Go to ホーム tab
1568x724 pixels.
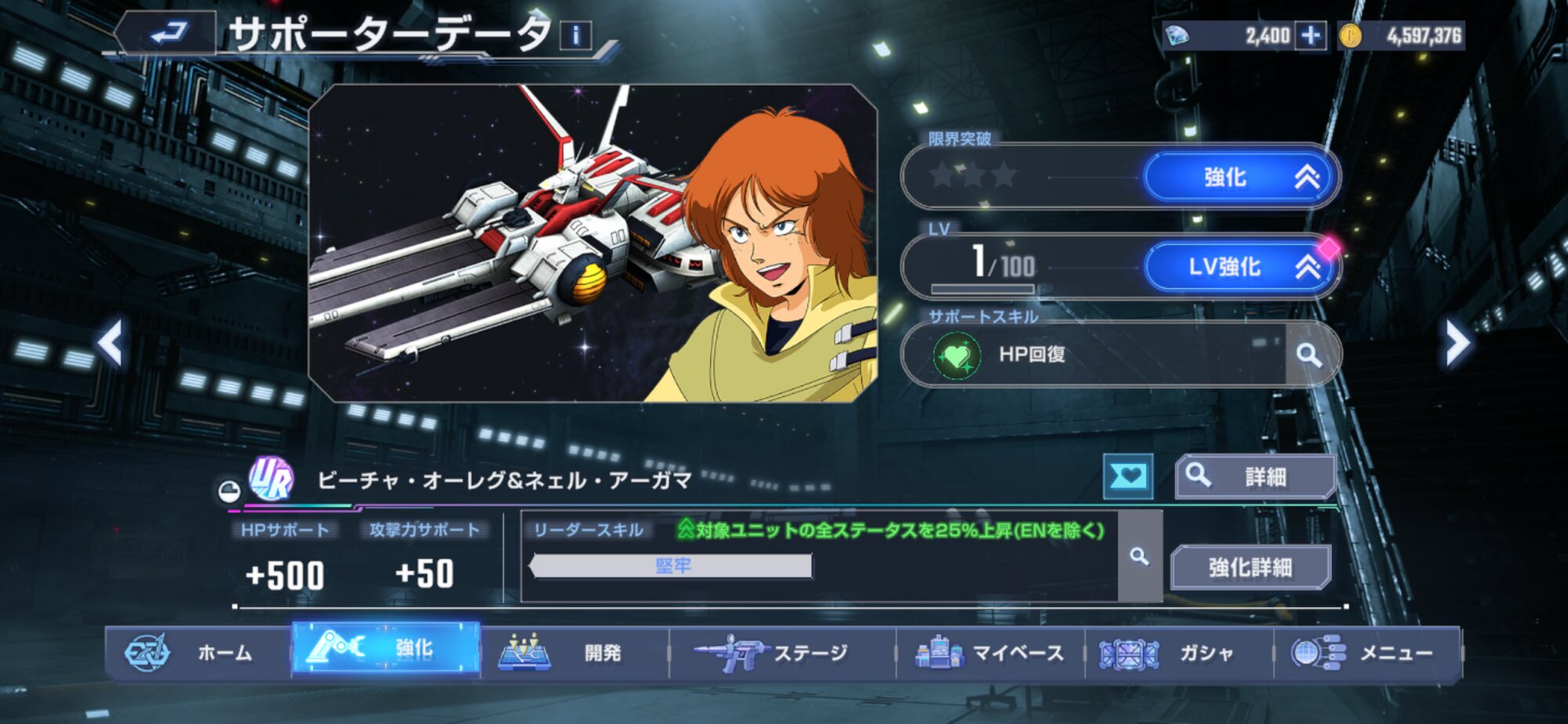coord(199,652)
